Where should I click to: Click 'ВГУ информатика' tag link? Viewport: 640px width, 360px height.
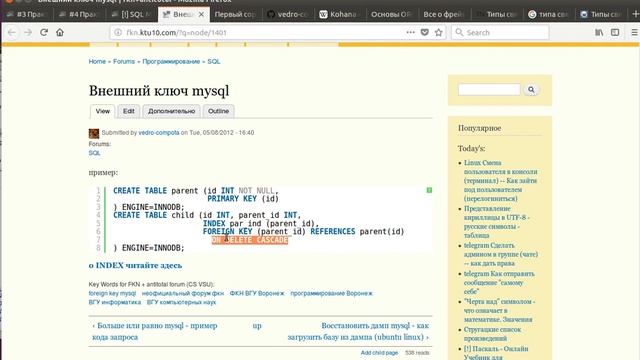point(115,302)
